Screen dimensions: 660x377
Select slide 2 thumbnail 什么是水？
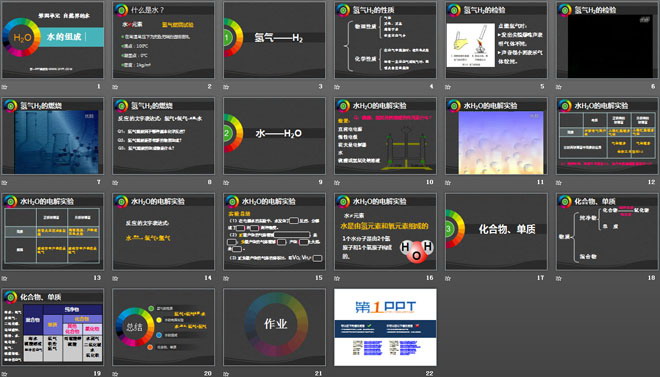163,40
